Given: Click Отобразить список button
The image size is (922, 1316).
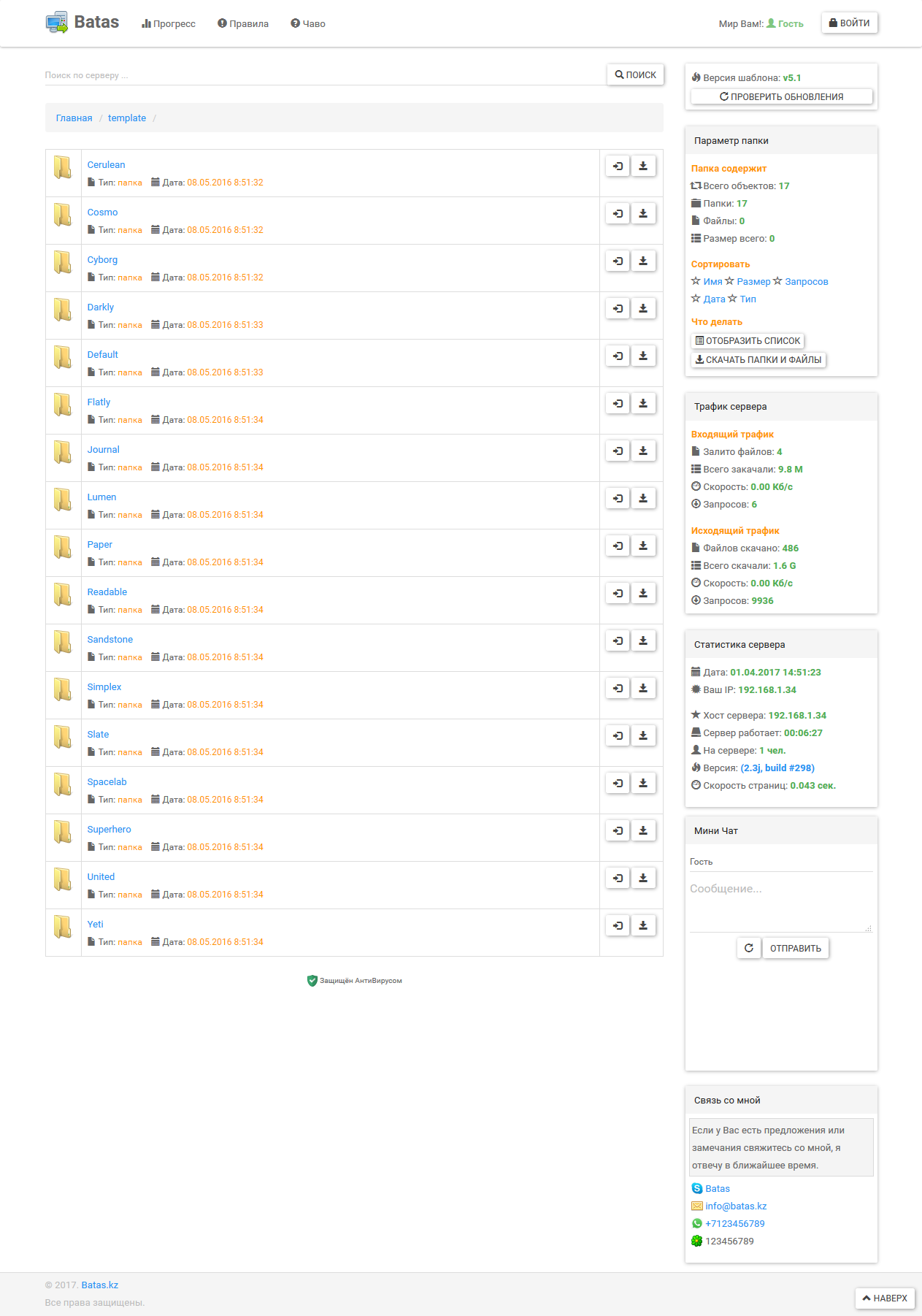Looking at the screenshot, I should pos(748,341).
